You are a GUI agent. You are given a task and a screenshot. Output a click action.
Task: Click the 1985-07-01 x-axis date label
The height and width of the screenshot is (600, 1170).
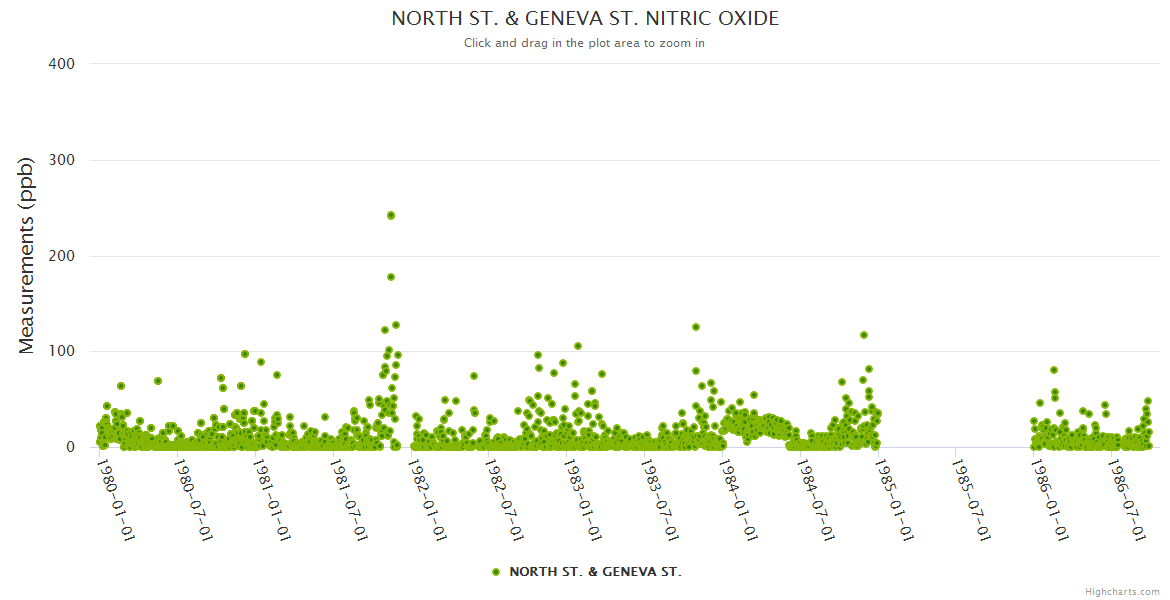pyautogui.click(x=971, y=500)
